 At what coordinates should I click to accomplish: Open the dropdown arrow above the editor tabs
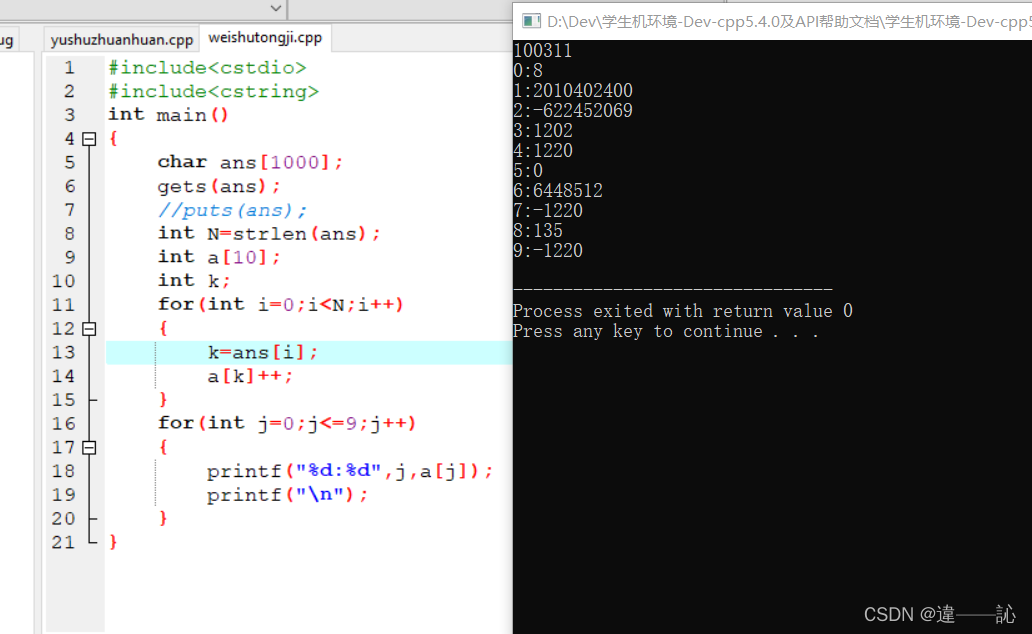[x=276, y=9]
